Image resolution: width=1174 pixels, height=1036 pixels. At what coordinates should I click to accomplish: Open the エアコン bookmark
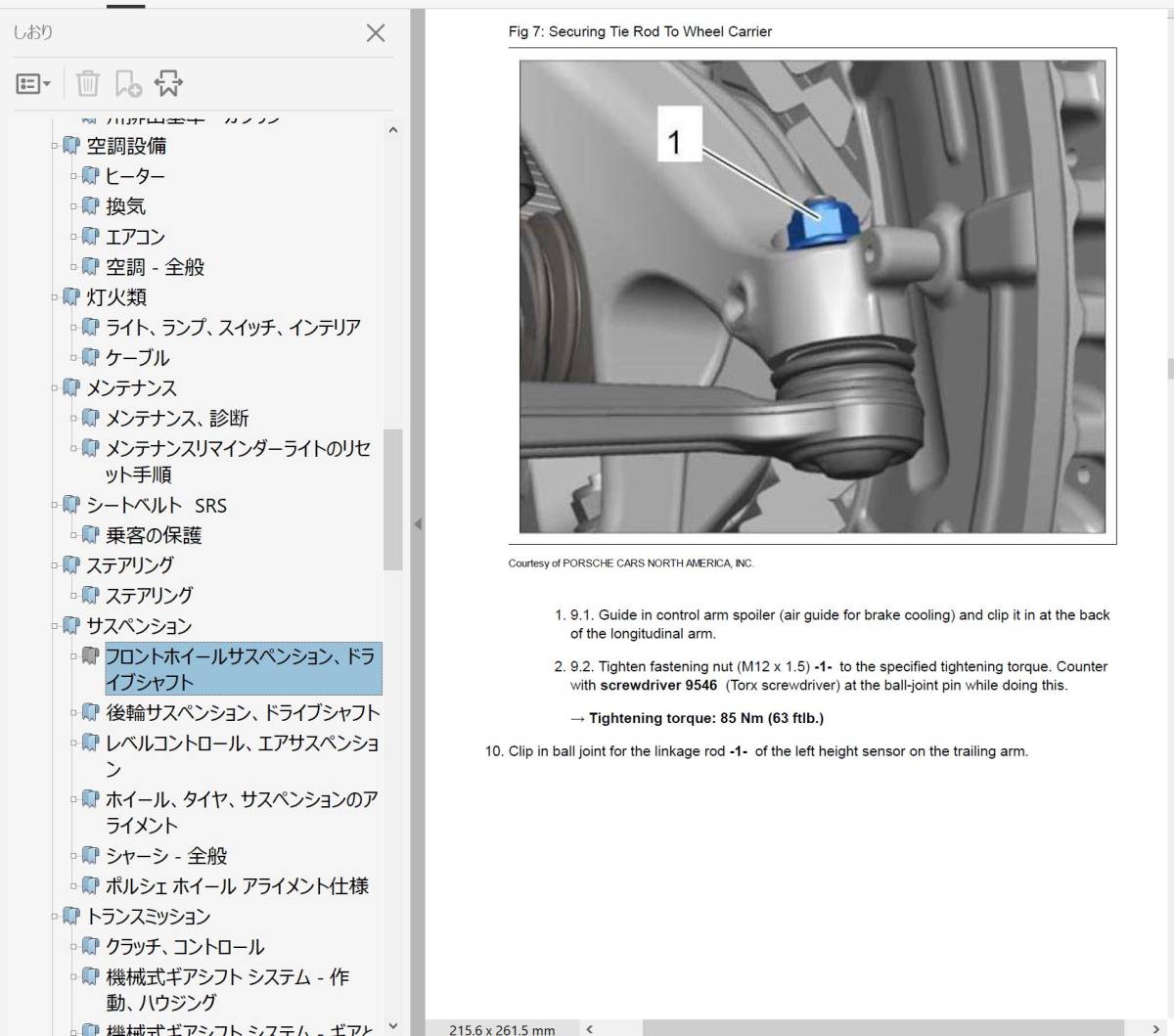click(x=135, y=237)
